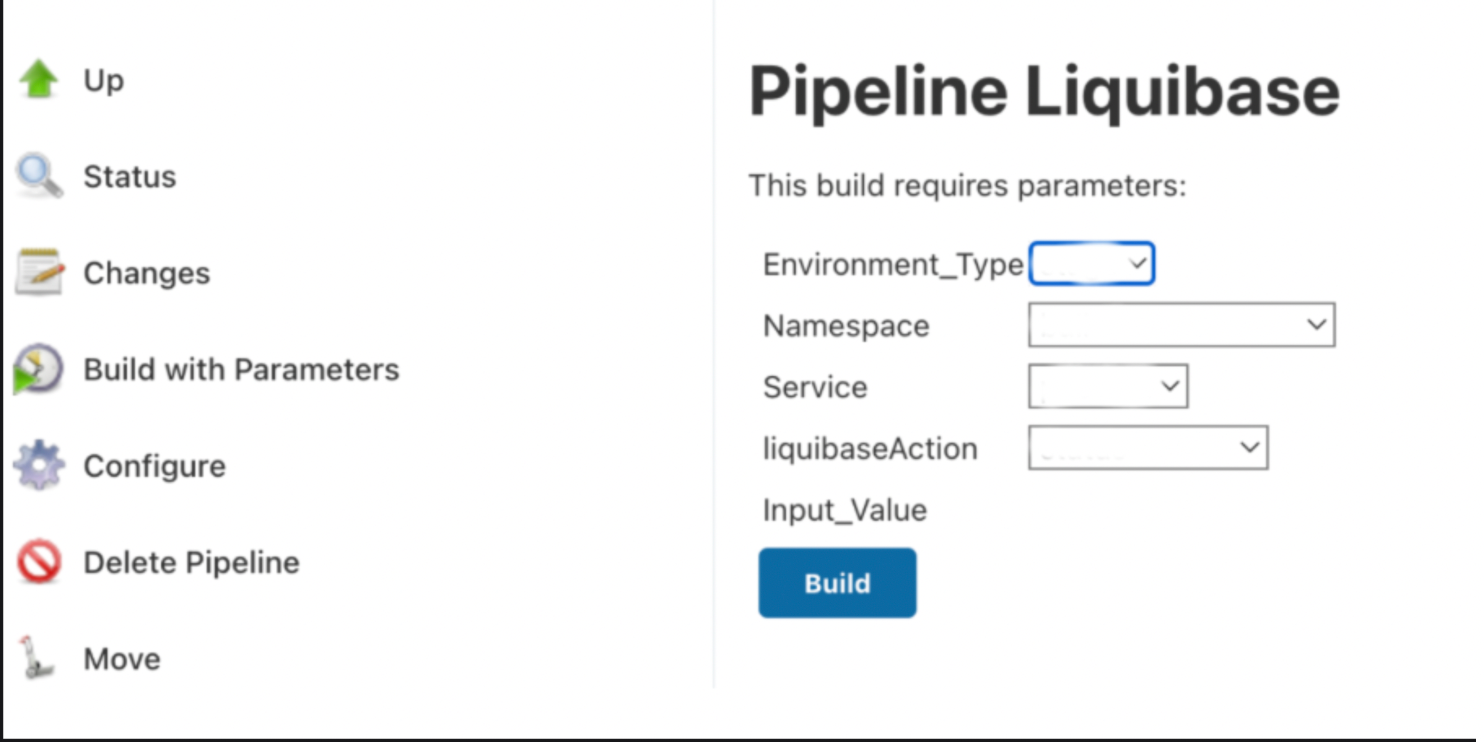Expand the liquibaseAction dropdown

(x=1148, y=447)
